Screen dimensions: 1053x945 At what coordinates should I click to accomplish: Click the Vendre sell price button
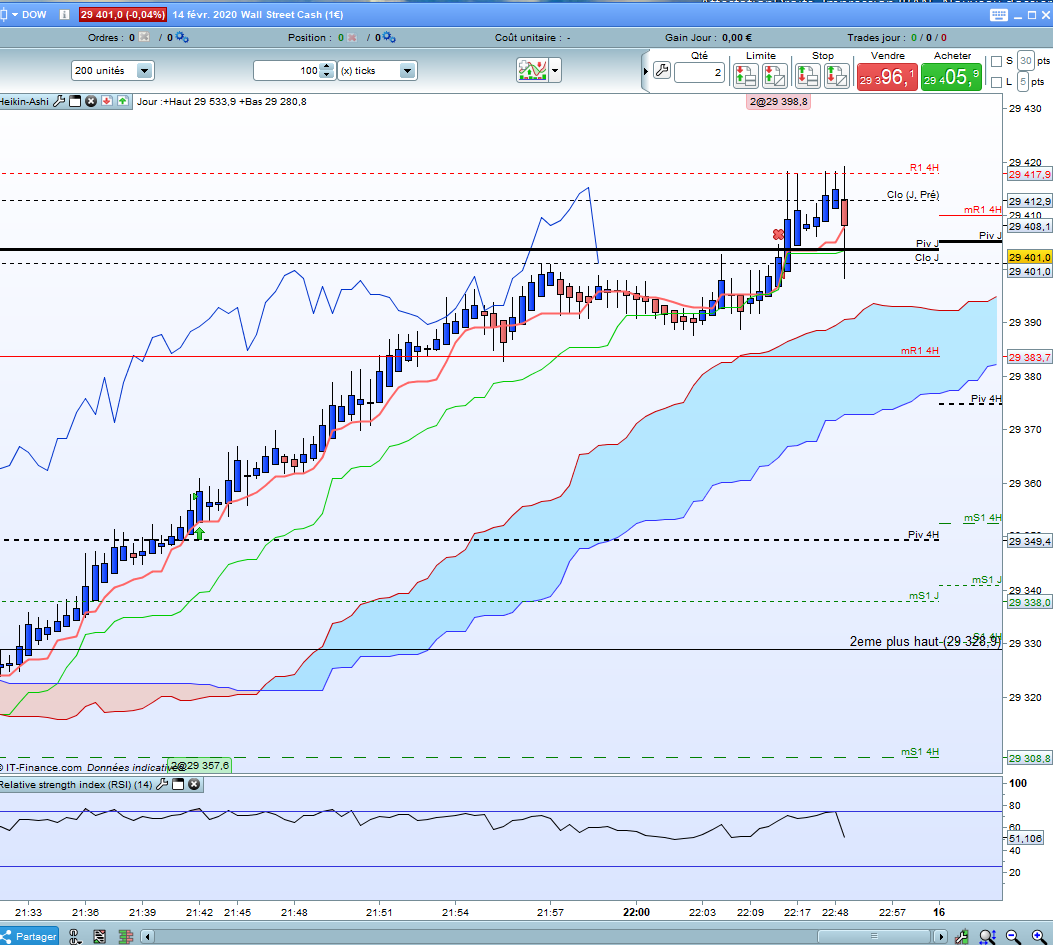click(x=887, y=77)
